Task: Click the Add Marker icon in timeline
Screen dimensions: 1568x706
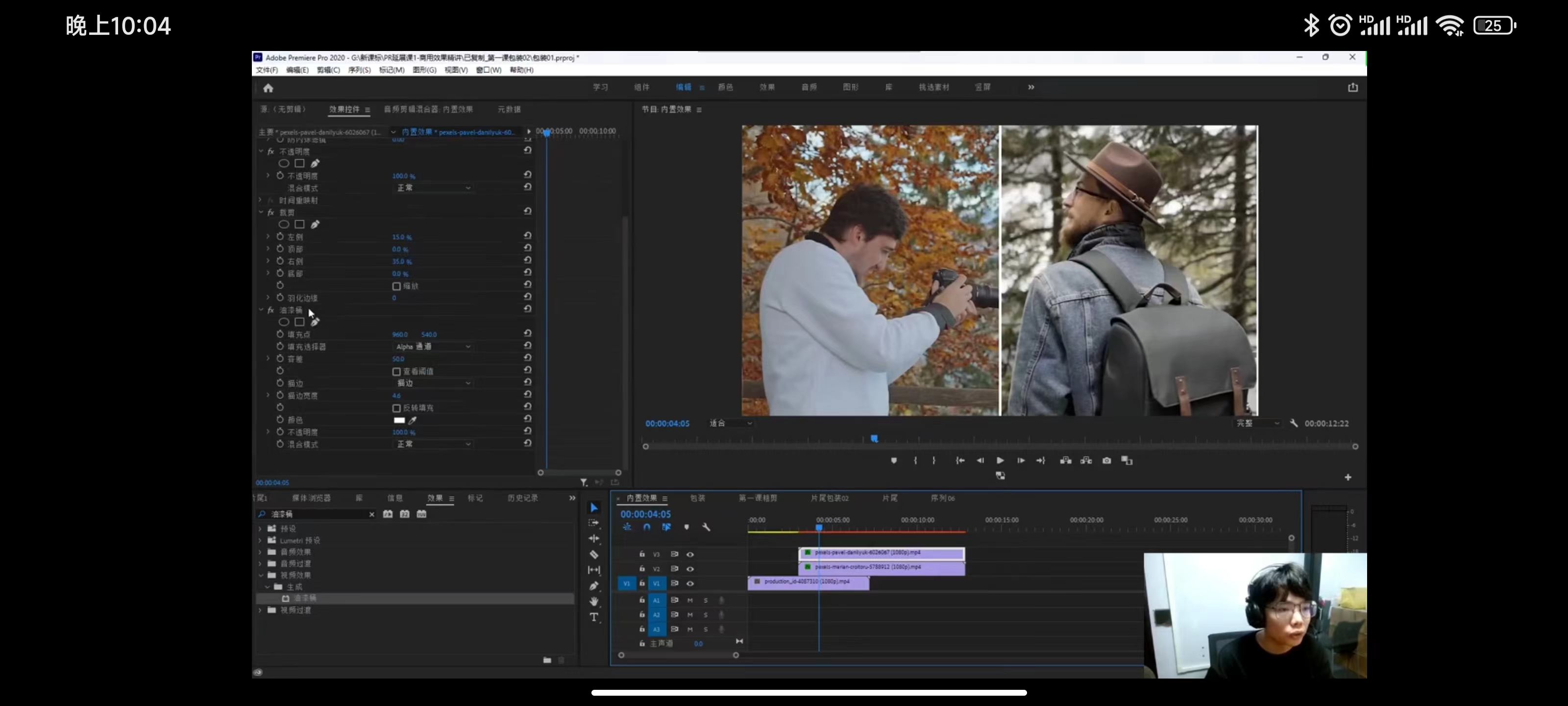Action: (686, 527)
